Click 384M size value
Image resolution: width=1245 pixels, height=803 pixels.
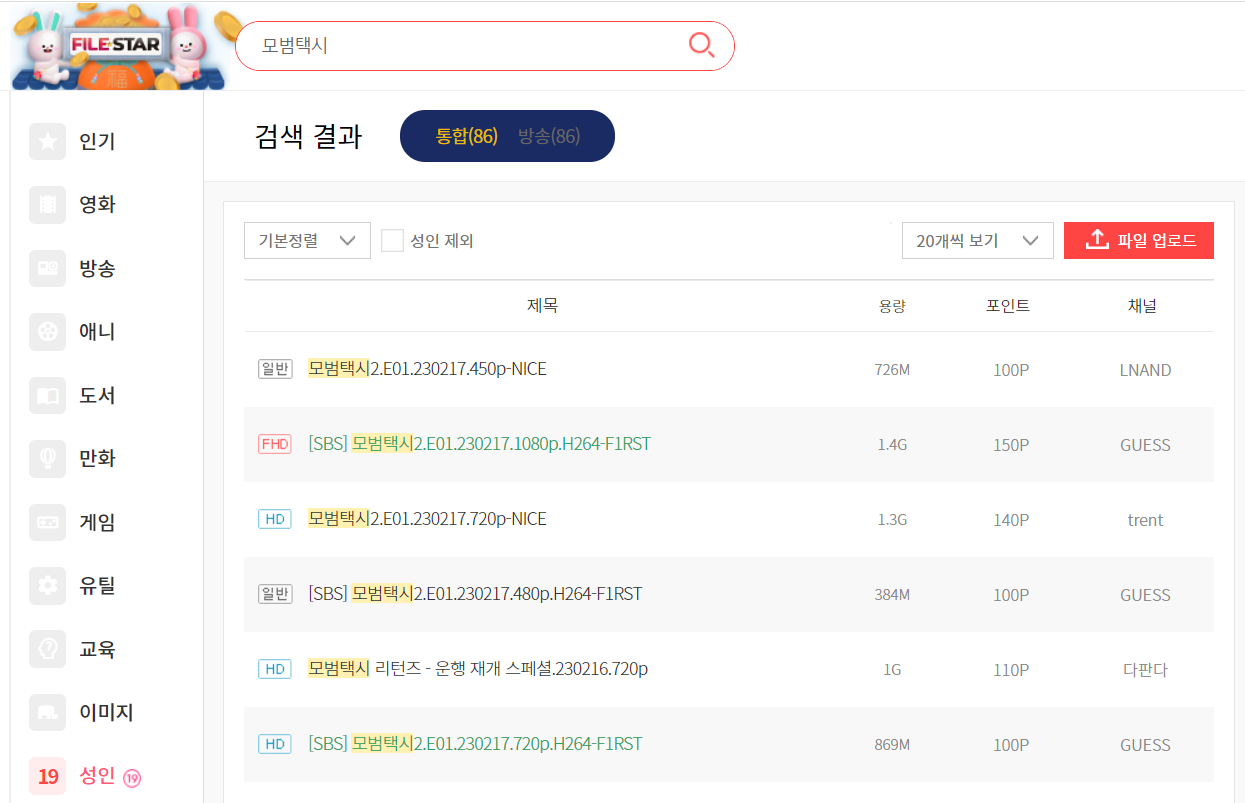point(892,595)
